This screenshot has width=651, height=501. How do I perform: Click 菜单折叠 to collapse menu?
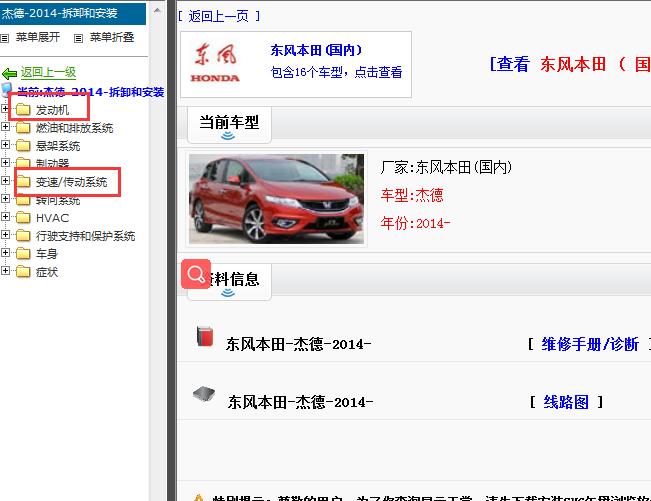pos(112,37)
